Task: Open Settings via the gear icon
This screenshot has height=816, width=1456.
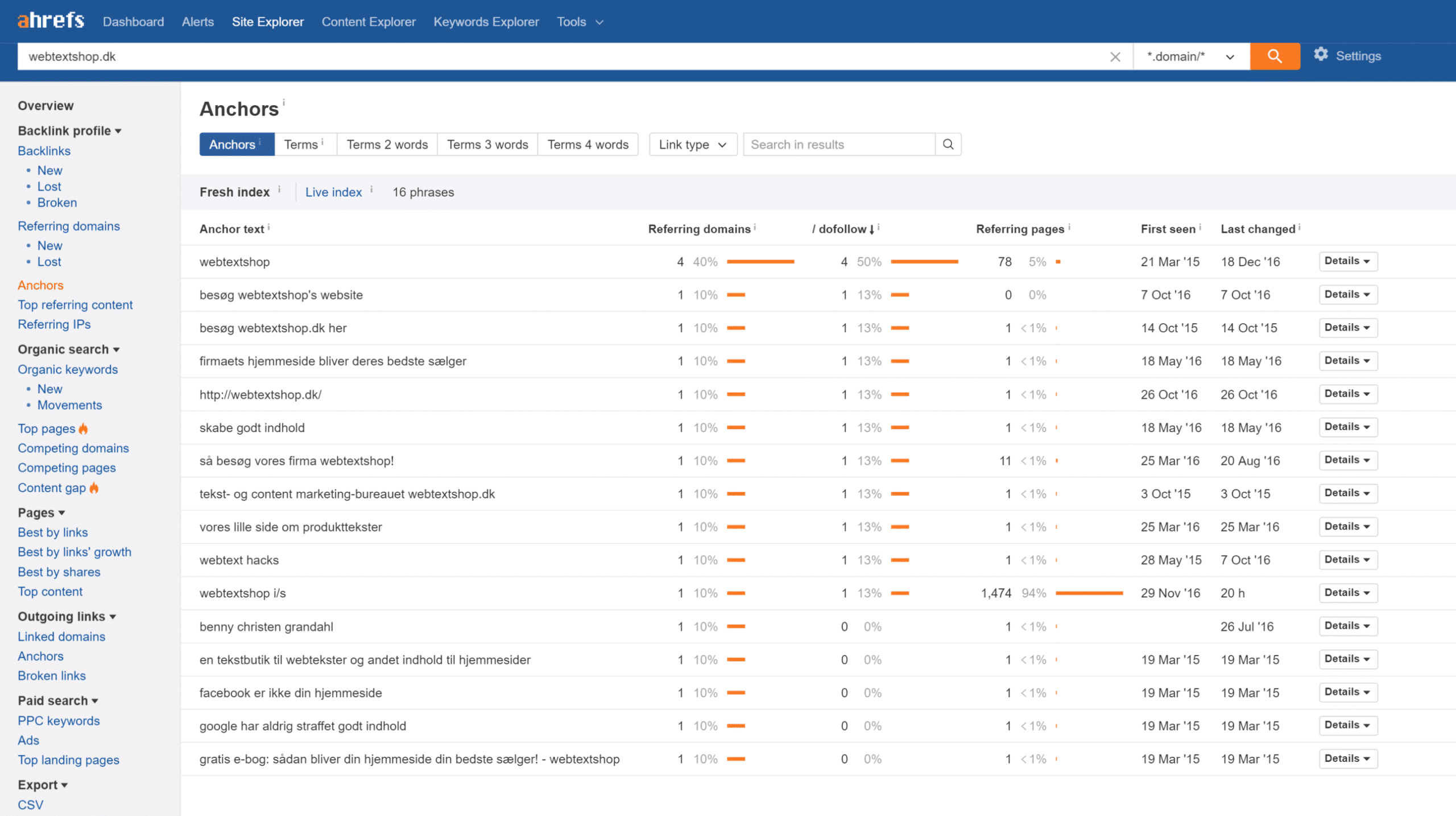Action: [x=1321, y=55]
